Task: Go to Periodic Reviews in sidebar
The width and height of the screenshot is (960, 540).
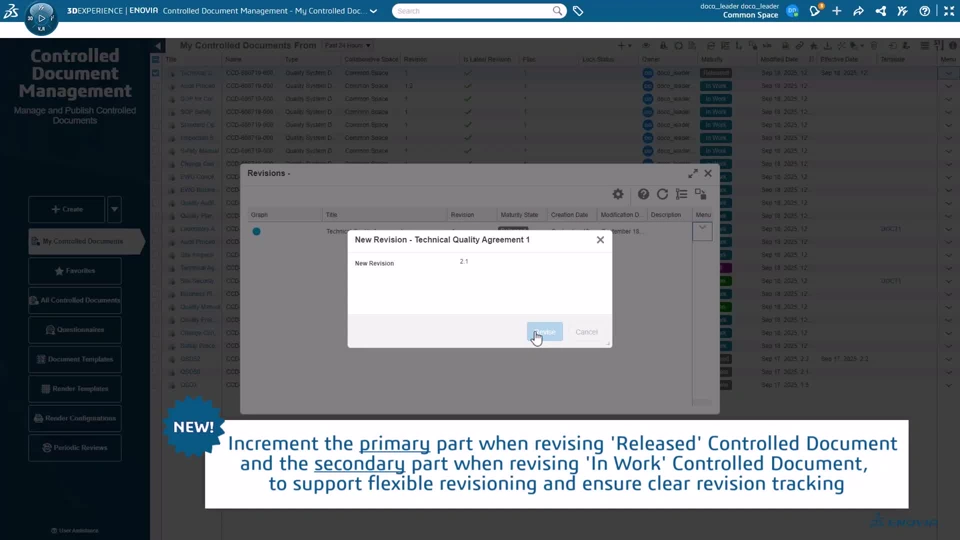Action: point(75,448)
